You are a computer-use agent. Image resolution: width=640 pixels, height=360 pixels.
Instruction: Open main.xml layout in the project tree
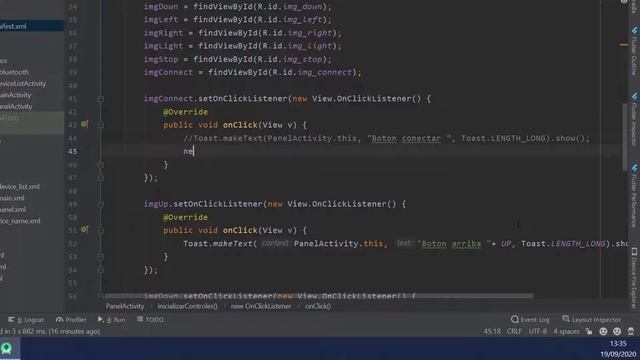click(12, 198)
